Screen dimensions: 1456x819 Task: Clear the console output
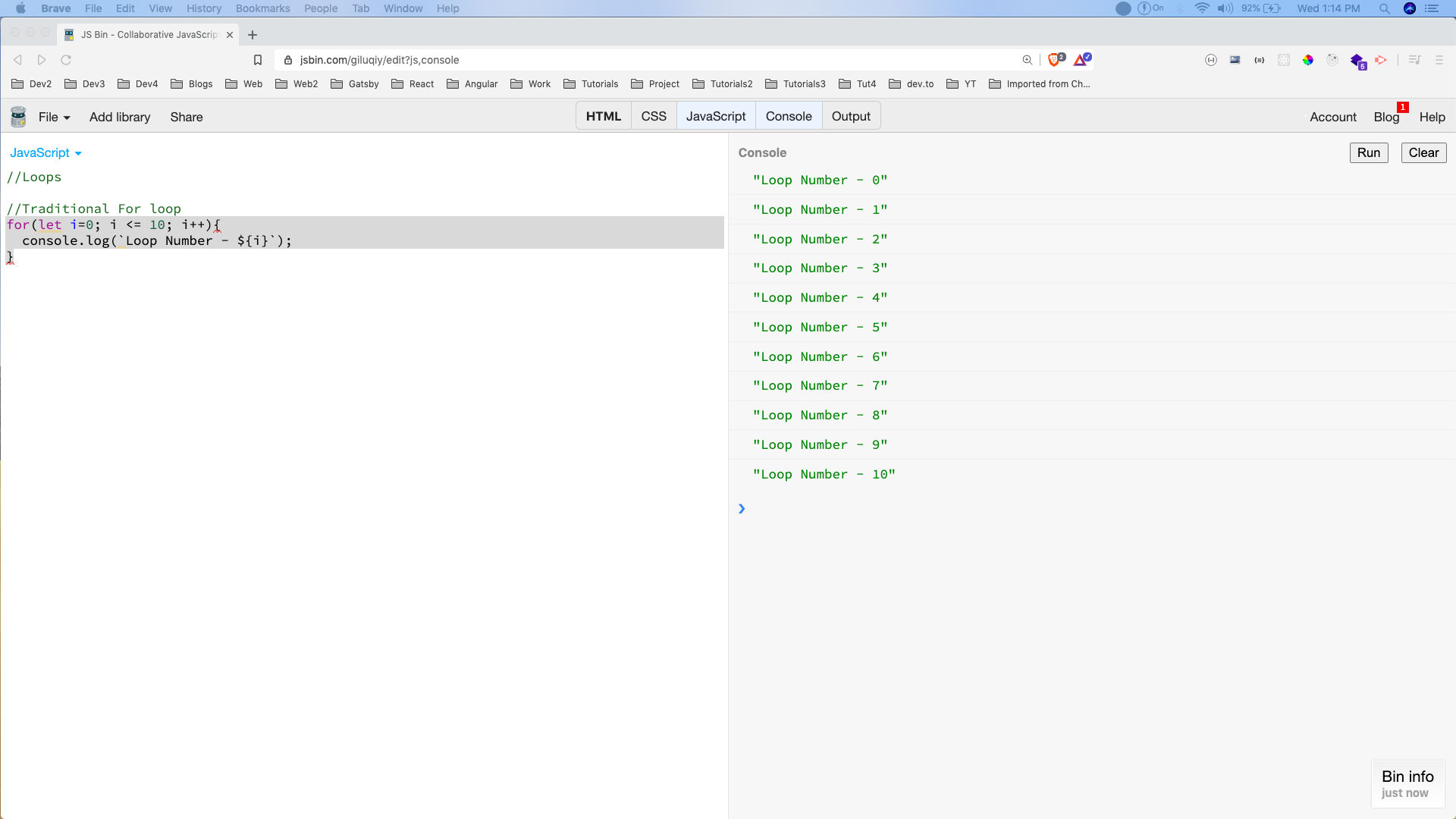(1423, 152)
